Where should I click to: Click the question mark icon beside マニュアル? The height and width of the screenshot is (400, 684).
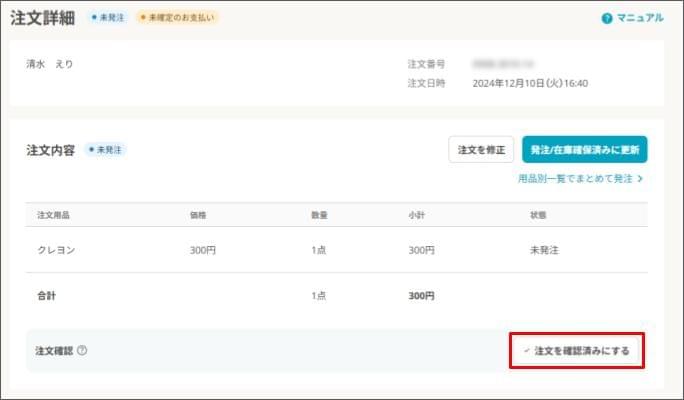(607, 18)
